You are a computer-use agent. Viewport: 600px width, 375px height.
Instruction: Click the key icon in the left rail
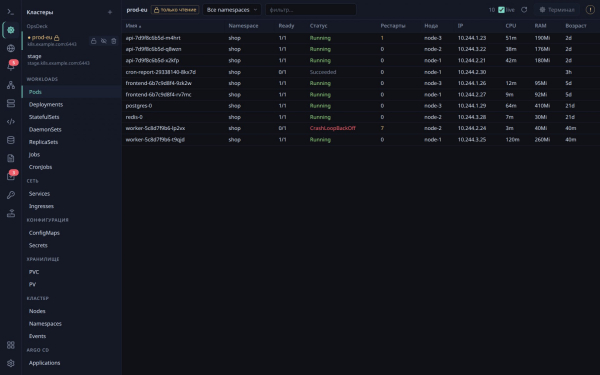pyautogui.click(x=11, y=195)
